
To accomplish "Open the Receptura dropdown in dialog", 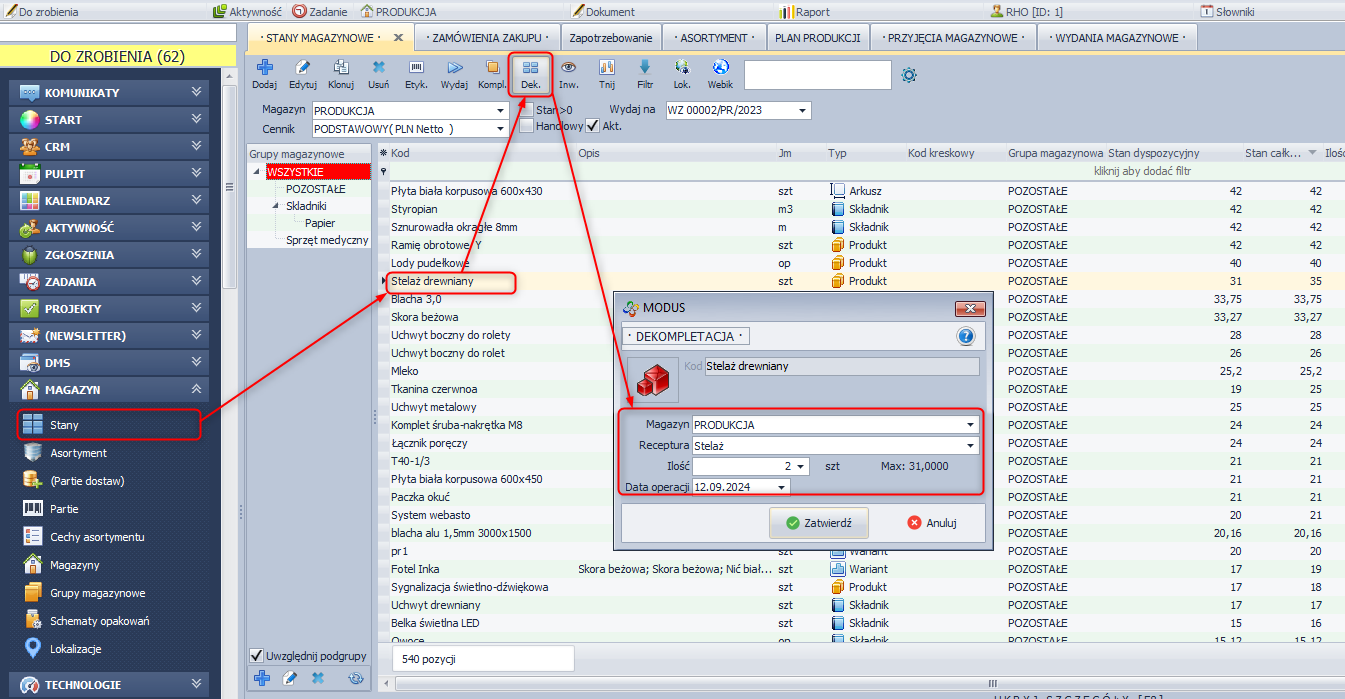I will [969, 445].
